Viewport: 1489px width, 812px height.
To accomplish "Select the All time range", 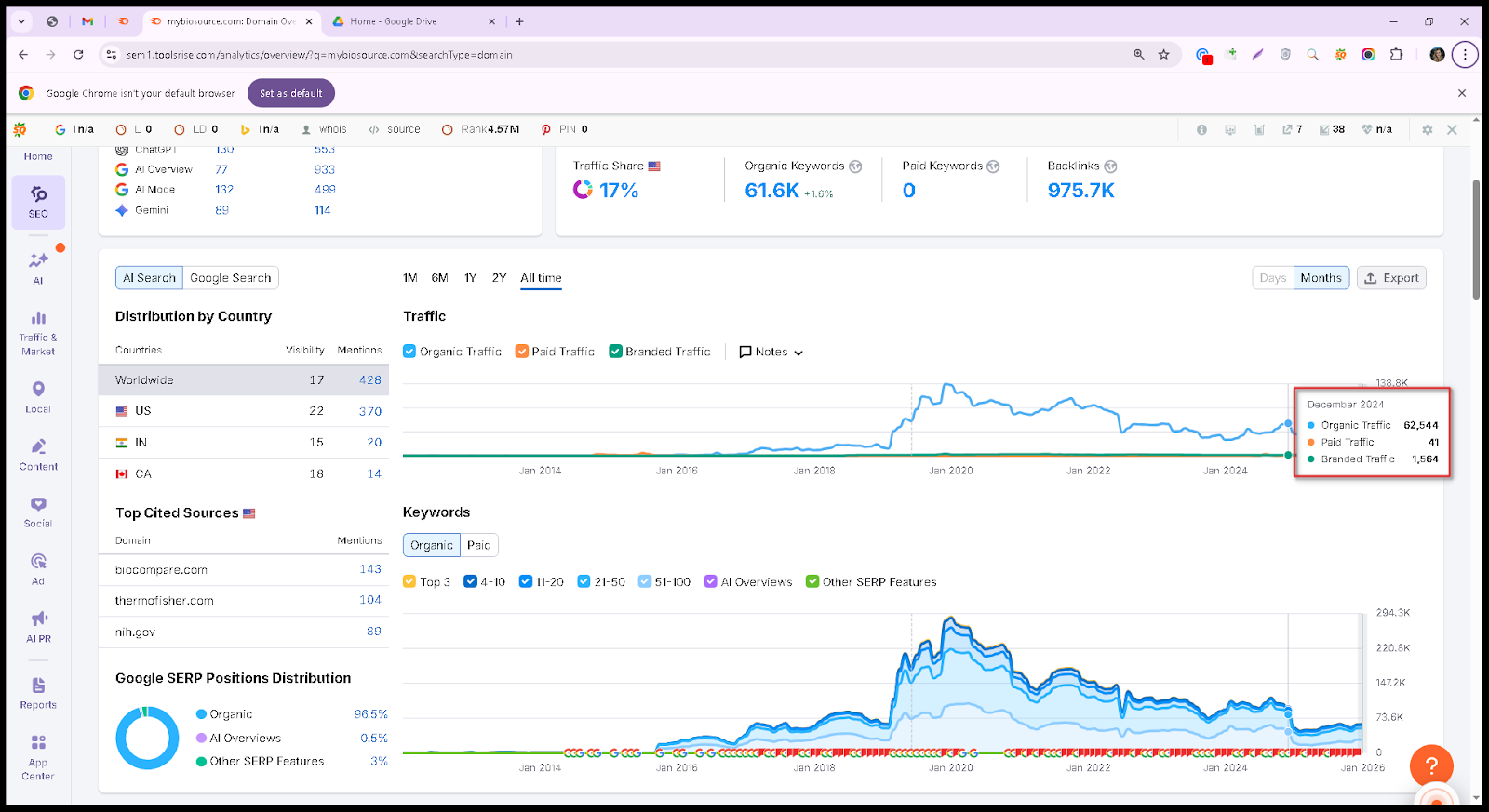I will pyautogui.click(x=541, y=278).
